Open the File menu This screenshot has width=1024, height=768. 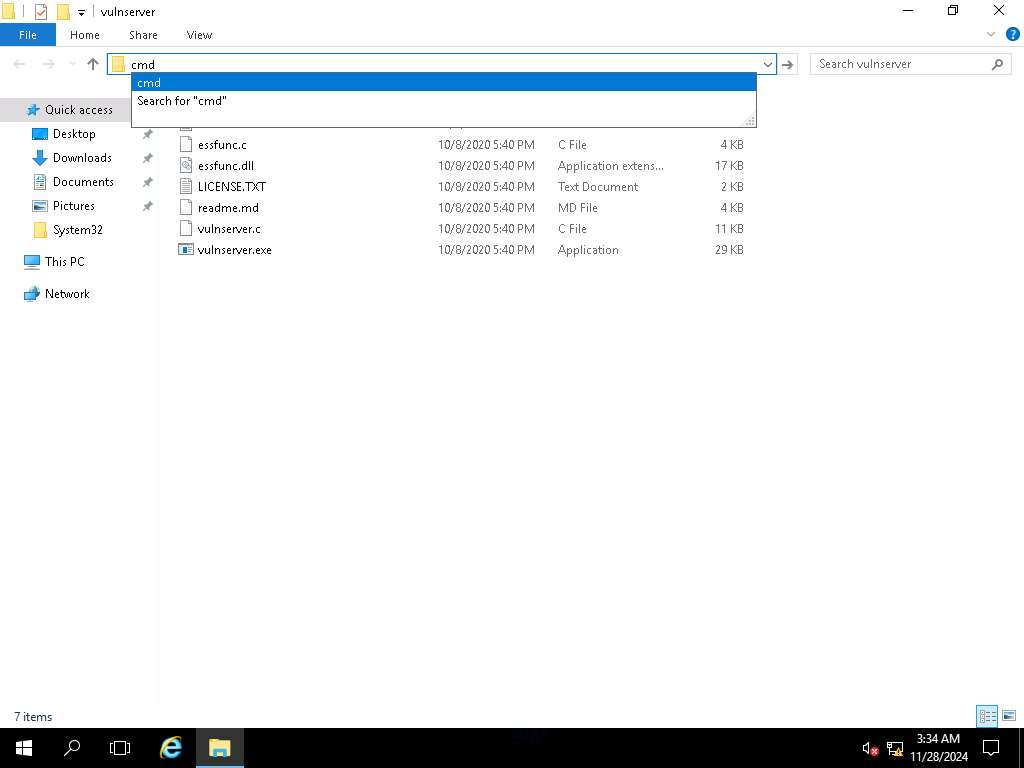click(28, 35)
